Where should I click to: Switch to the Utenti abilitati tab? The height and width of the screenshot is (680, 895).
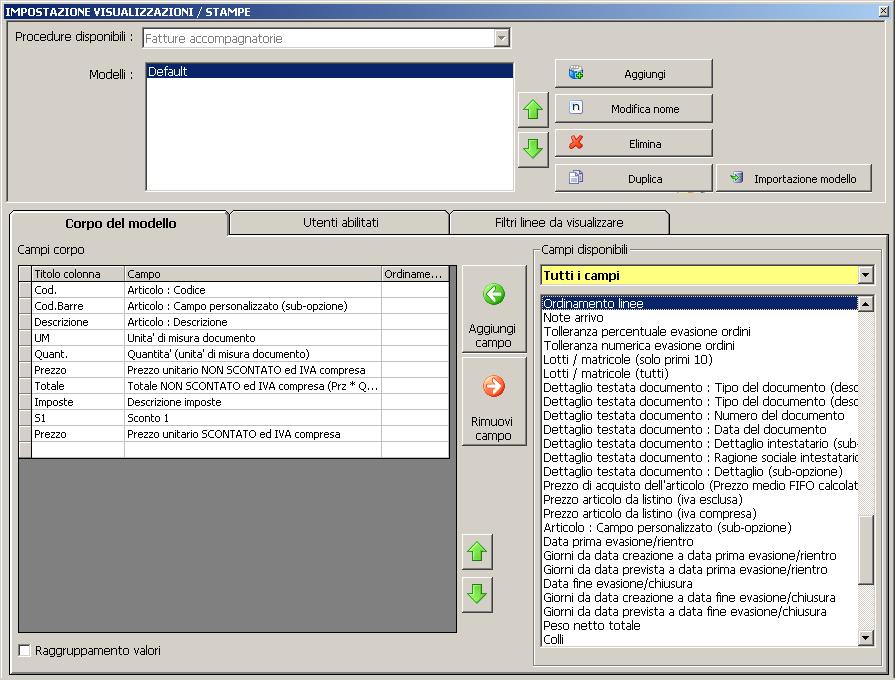[340, 222]
